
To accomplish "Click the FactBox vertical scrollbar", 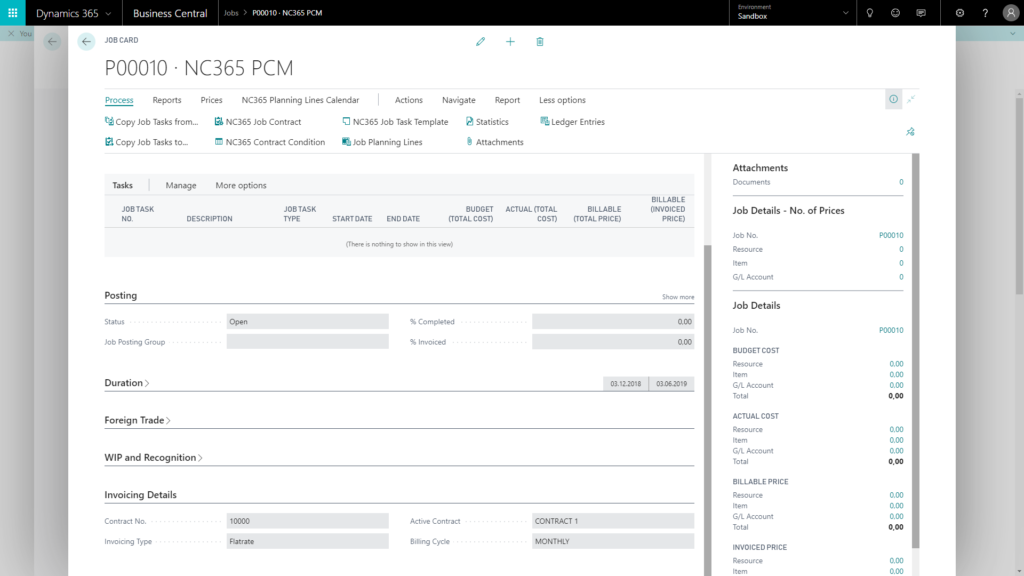I will pos(916,351).
